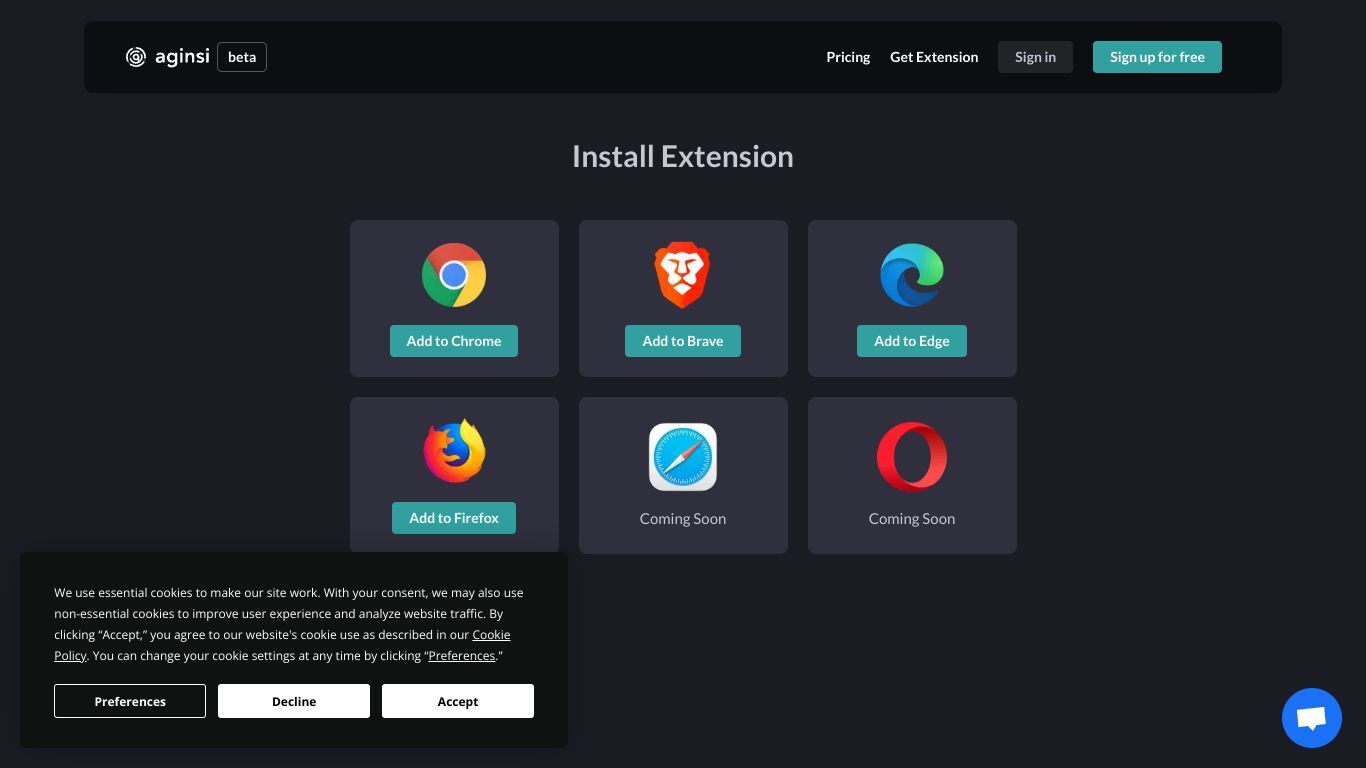Click the red Opera browser icon
This screenshot has width=1366, height=768.
pos(912,457)
